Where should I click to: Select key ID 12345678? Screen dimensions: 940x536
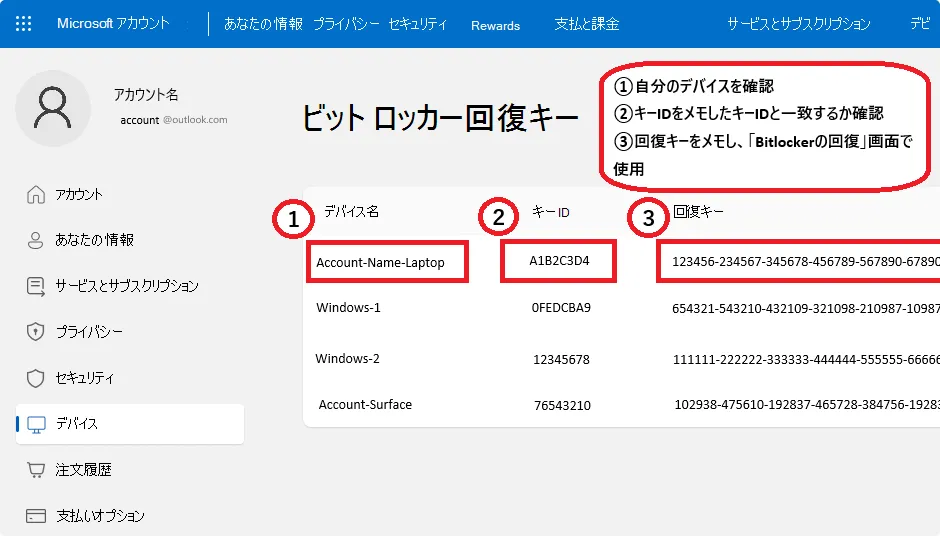pos(562,360)
